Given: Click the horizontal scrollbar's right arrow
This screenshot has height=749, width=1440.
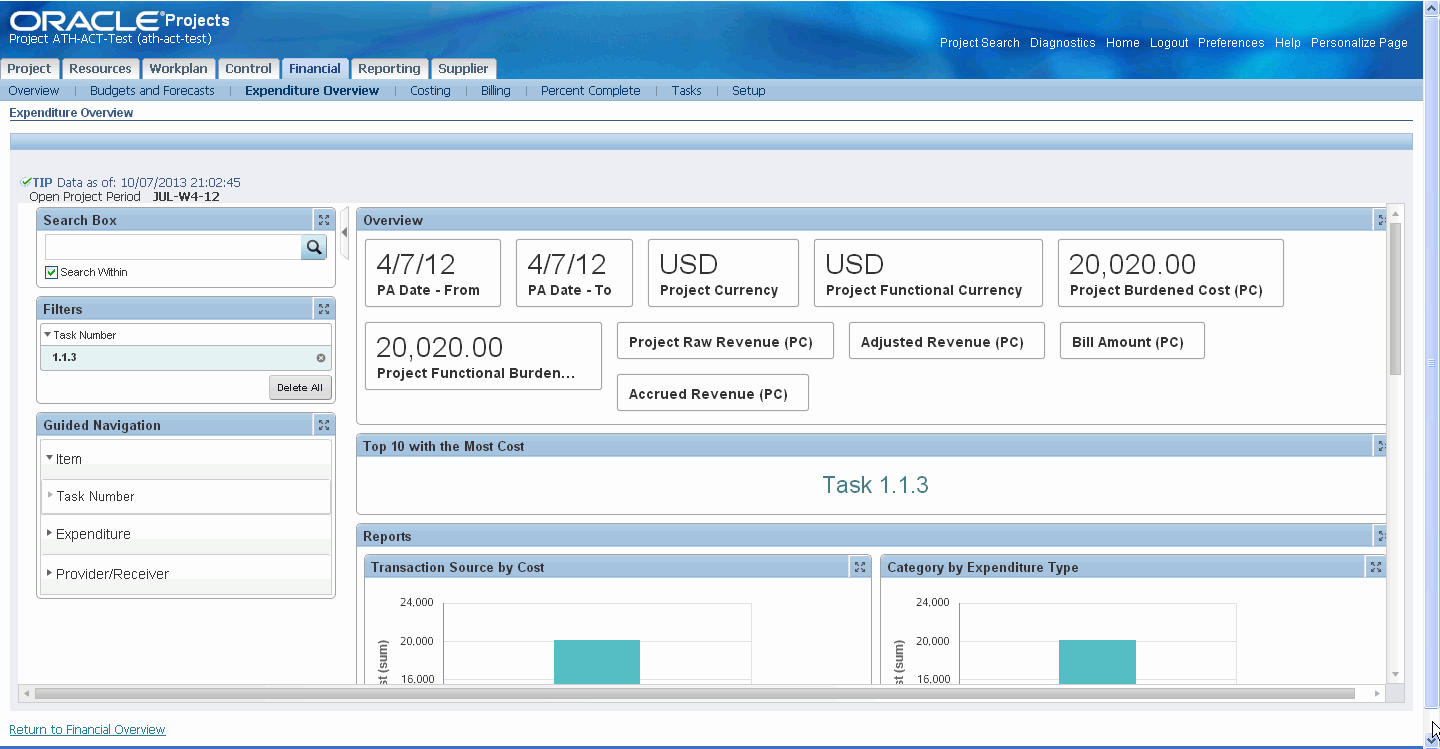Looking at the screenshot, I should [x=1377, y=693].
